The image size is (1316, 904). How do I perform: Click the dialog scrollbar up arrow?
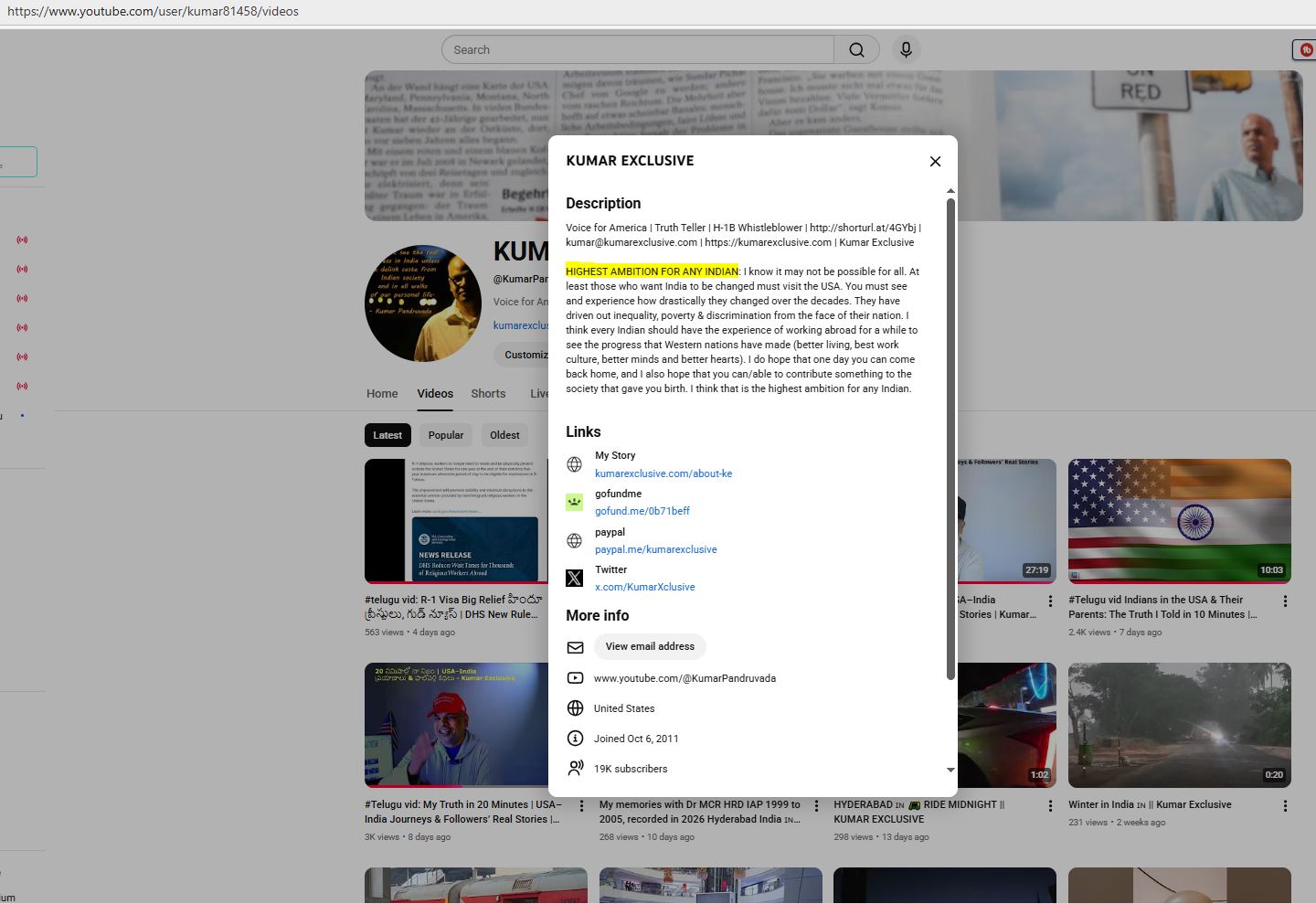[950, 191]
